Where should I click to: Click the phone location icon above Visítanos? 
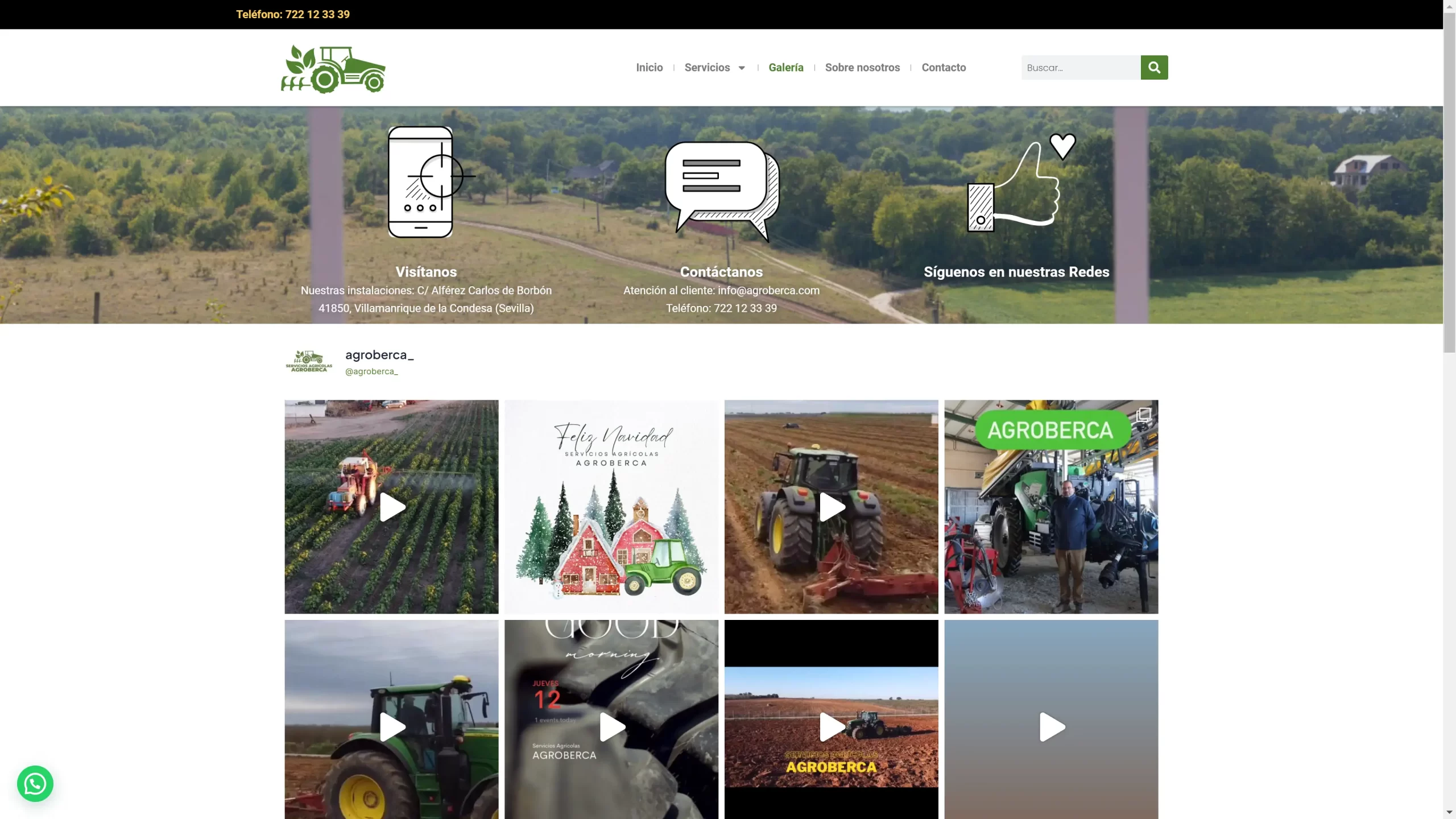tap(421, 182)
